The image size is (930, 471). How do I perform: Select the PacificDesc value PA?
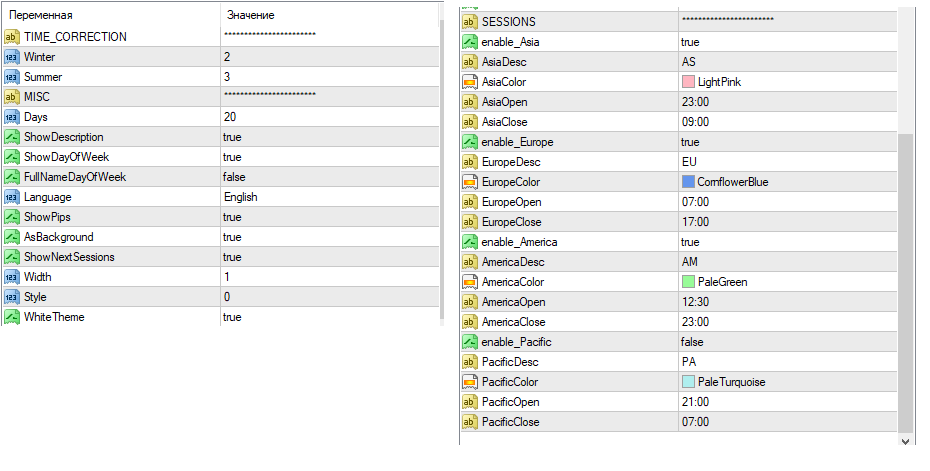689,362
